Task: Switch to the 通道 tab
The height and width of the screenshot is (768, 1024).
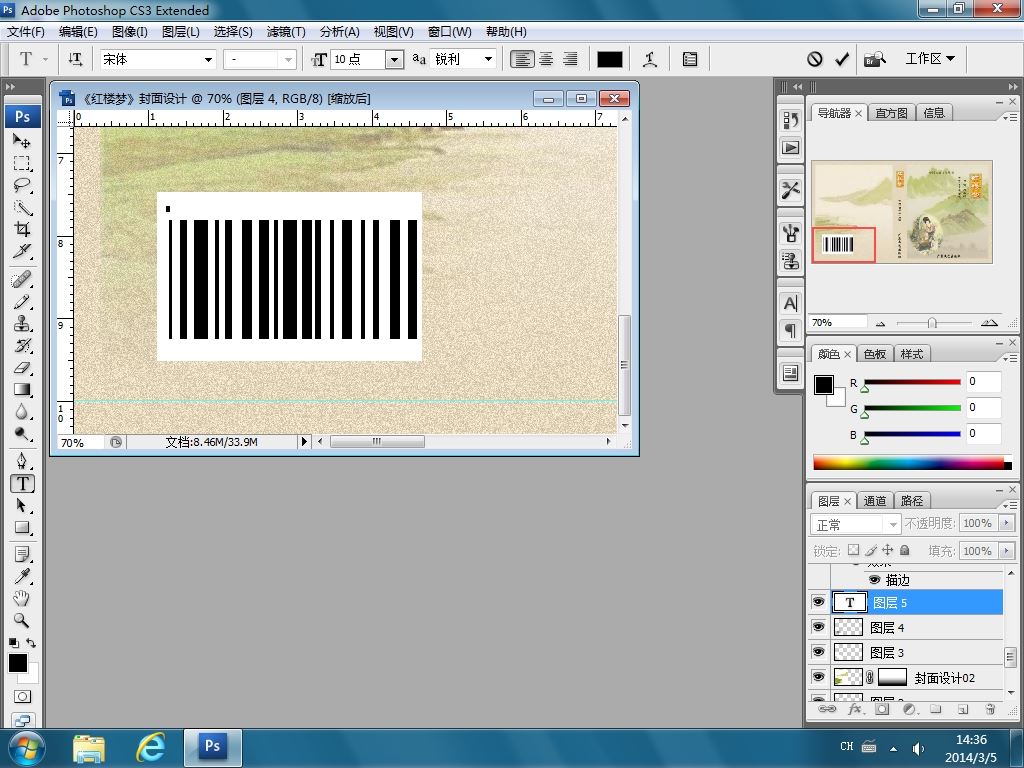Action: (x=875, y=501)
